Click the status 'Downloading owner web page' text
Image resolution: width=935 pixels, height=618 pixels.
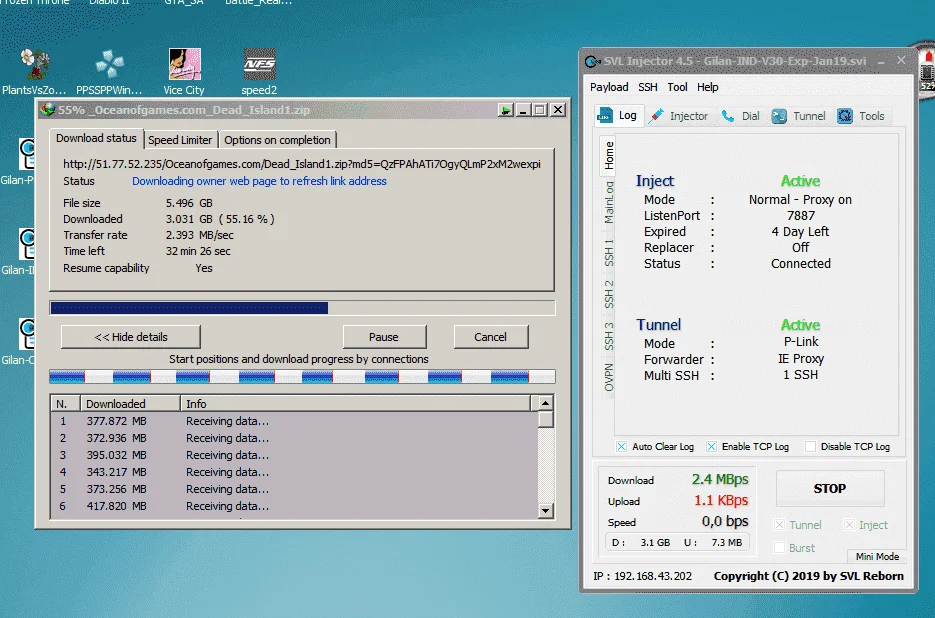[259, 181]
